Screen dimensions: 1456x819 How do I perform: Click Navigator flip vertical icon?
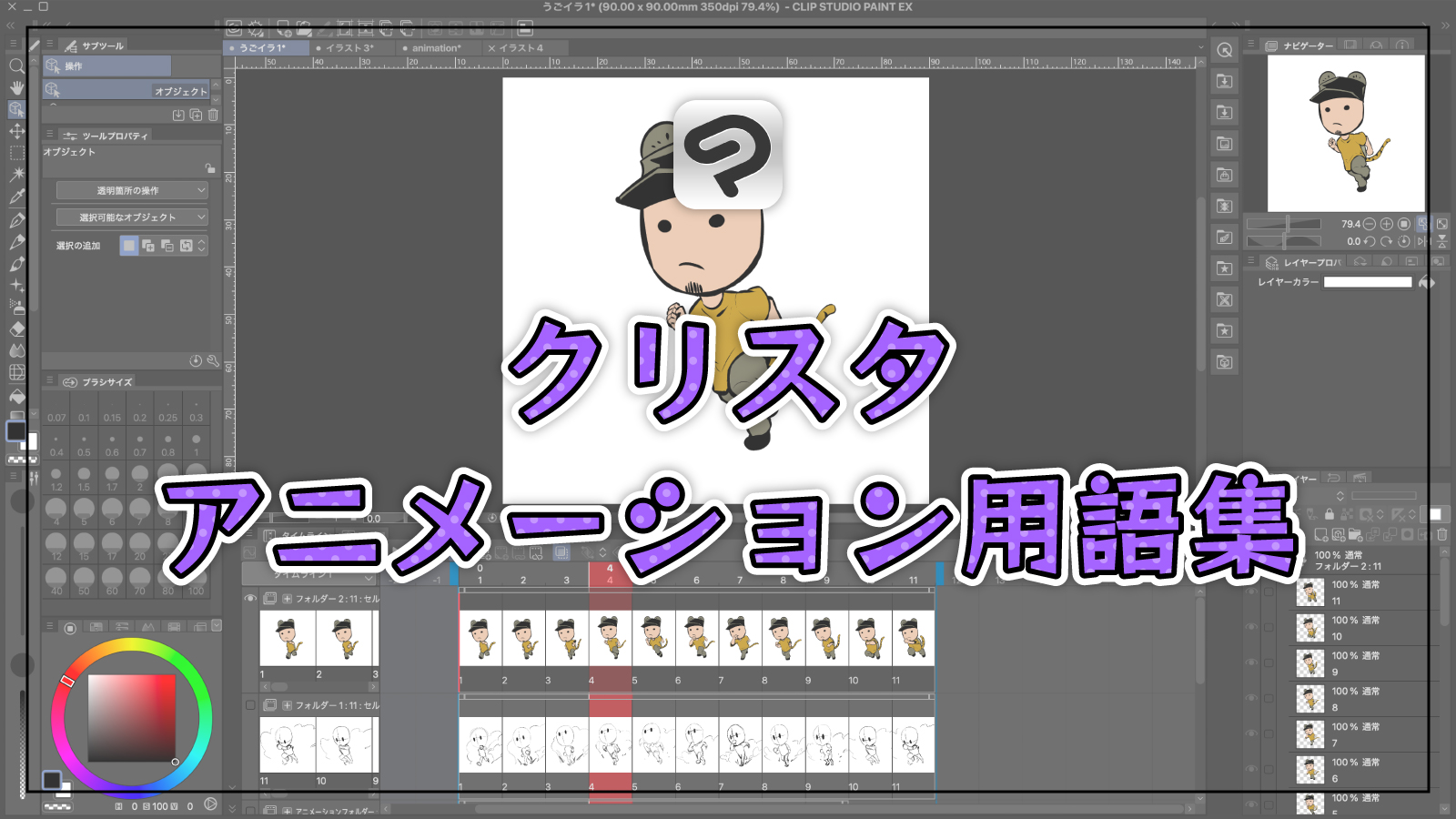point(1441,241)
